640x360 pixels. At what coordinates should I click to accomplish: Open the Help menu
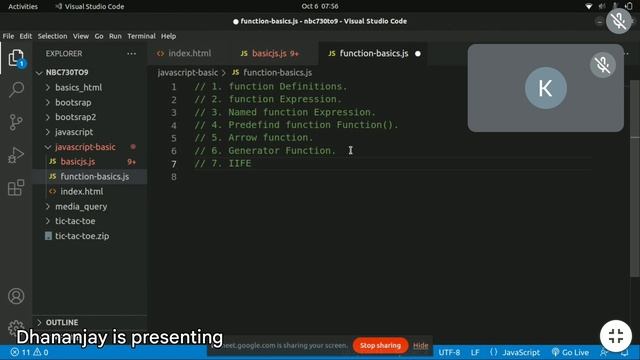coord(168,36)
